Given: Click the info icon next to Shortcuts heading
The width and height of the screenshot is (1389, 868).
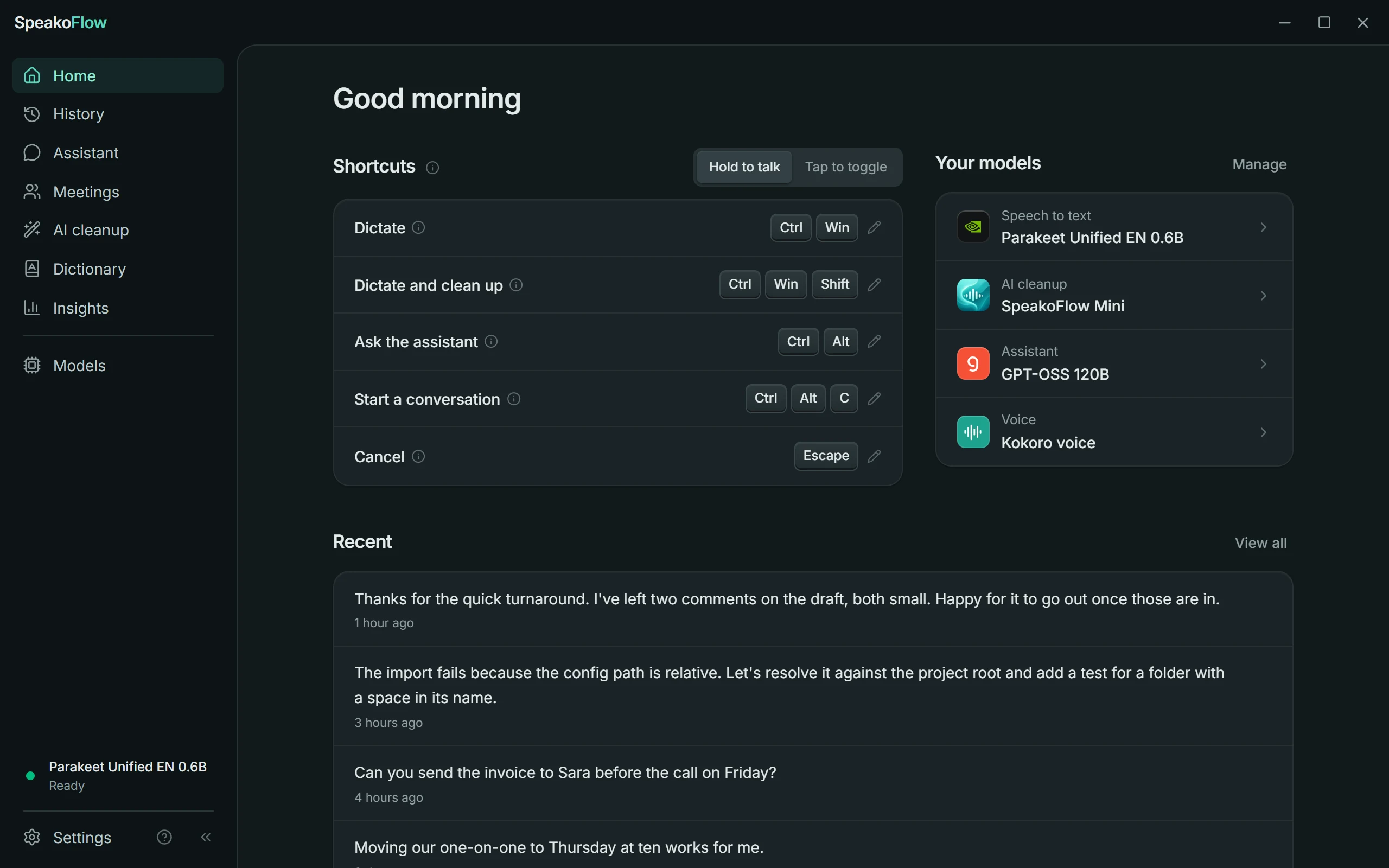Looking at the screenshot, I should (432, 168).
